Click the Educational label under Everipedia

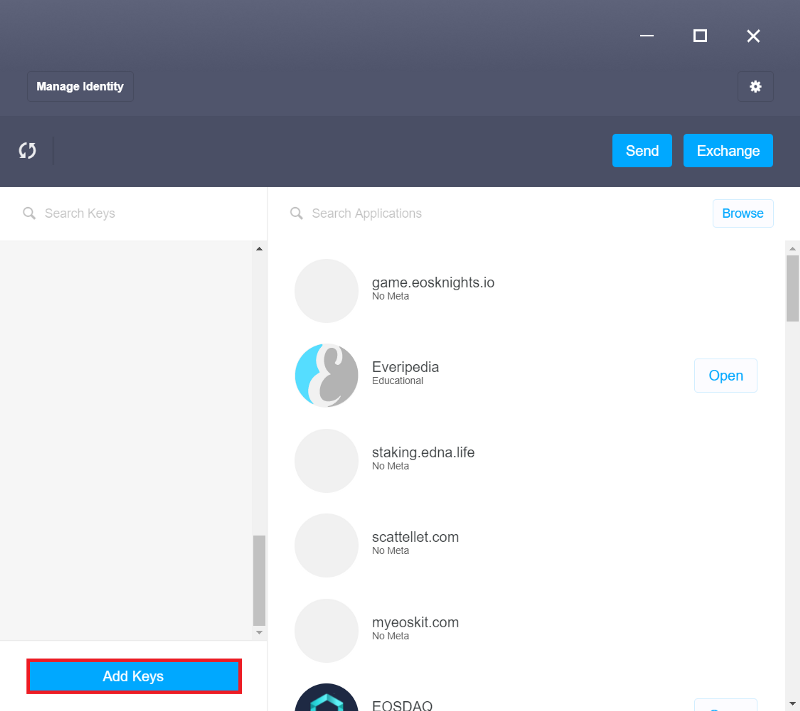click(x=397, y=380)
